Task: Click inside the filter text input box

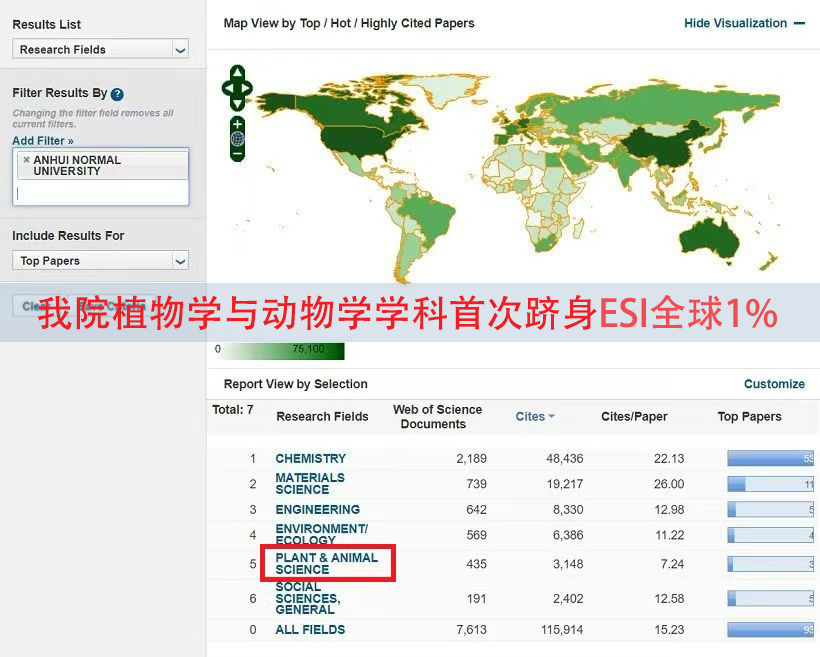Action: tap(101, 193)
